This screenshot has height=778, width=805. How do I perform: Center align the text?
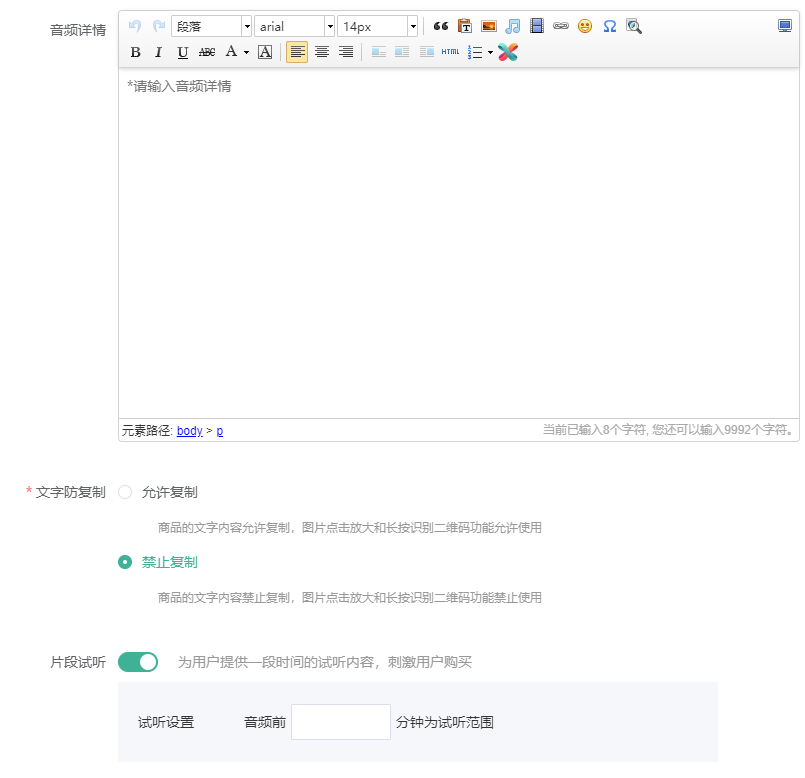322,52
